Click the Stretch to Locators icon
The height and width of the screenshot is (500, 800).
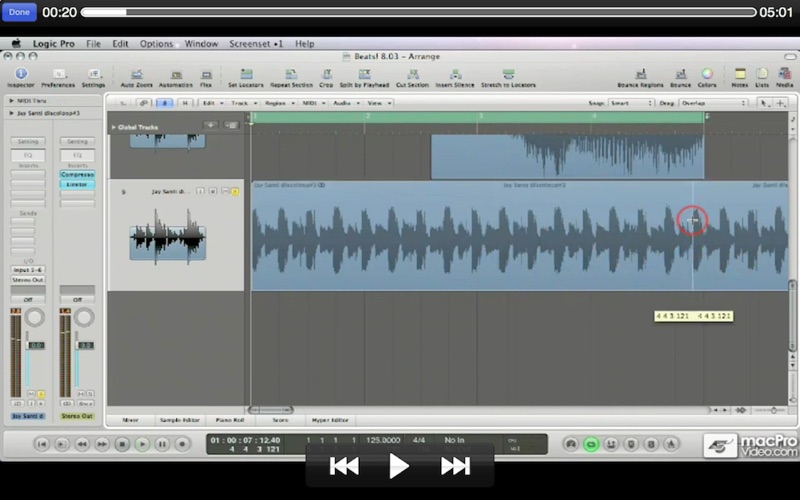(508, 74)
